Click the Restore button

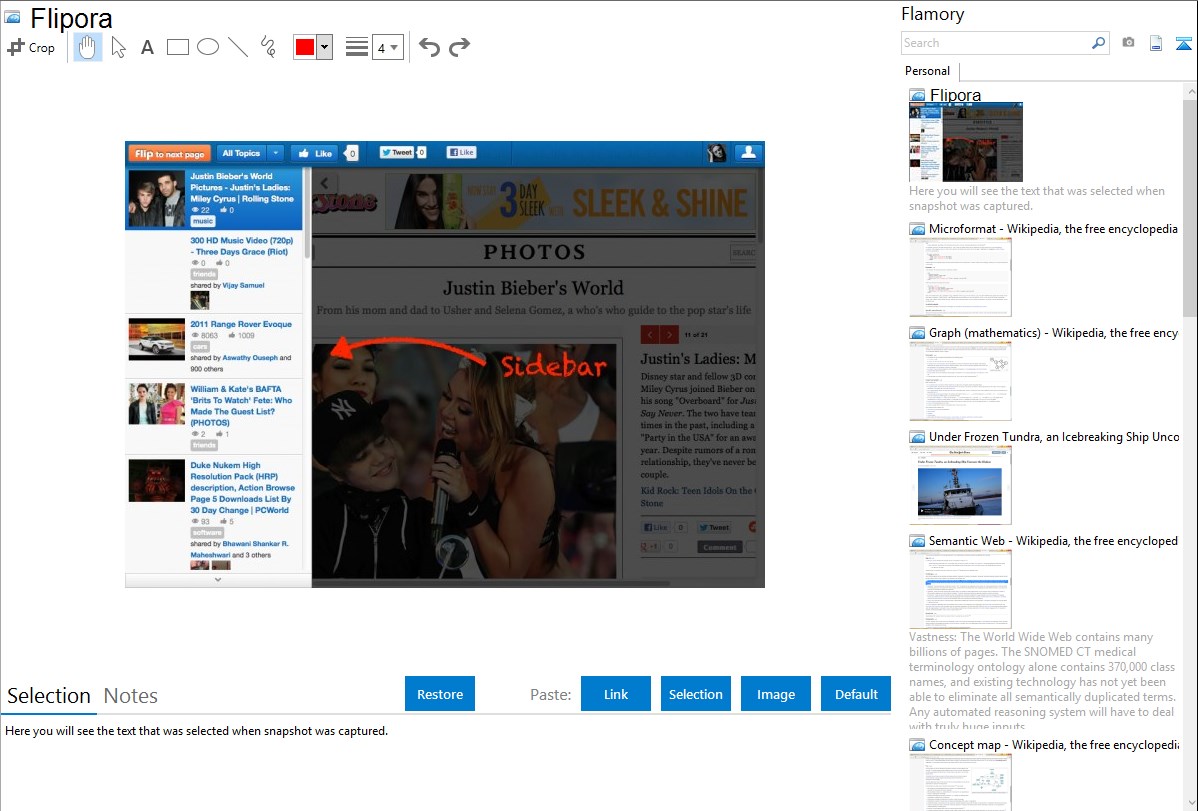pyautogui.click(x=440, y=694)
